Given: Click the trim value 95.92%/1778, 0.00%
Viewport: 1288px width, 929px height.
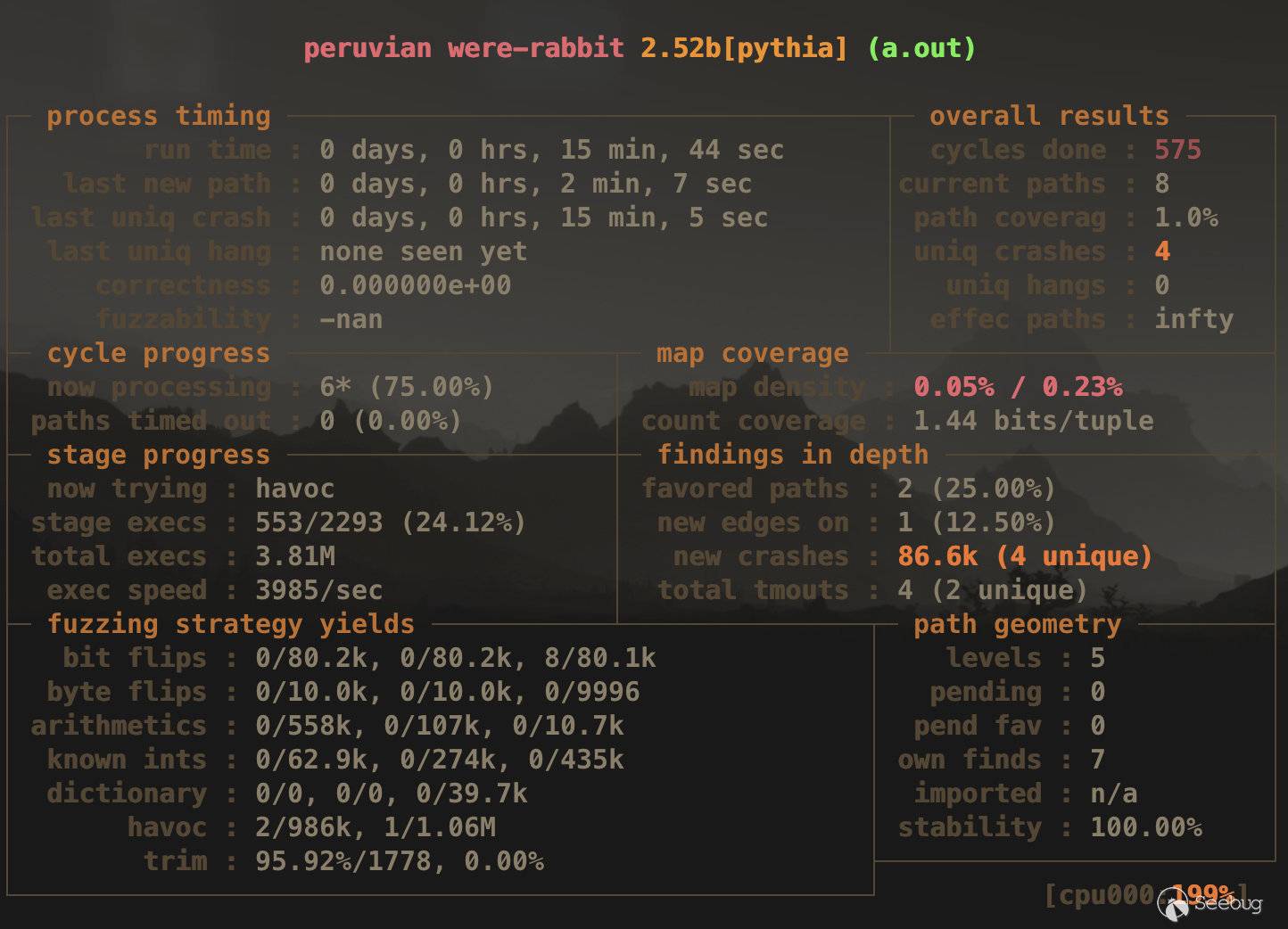Looking at the screenshot, I should tap(399, 861).
